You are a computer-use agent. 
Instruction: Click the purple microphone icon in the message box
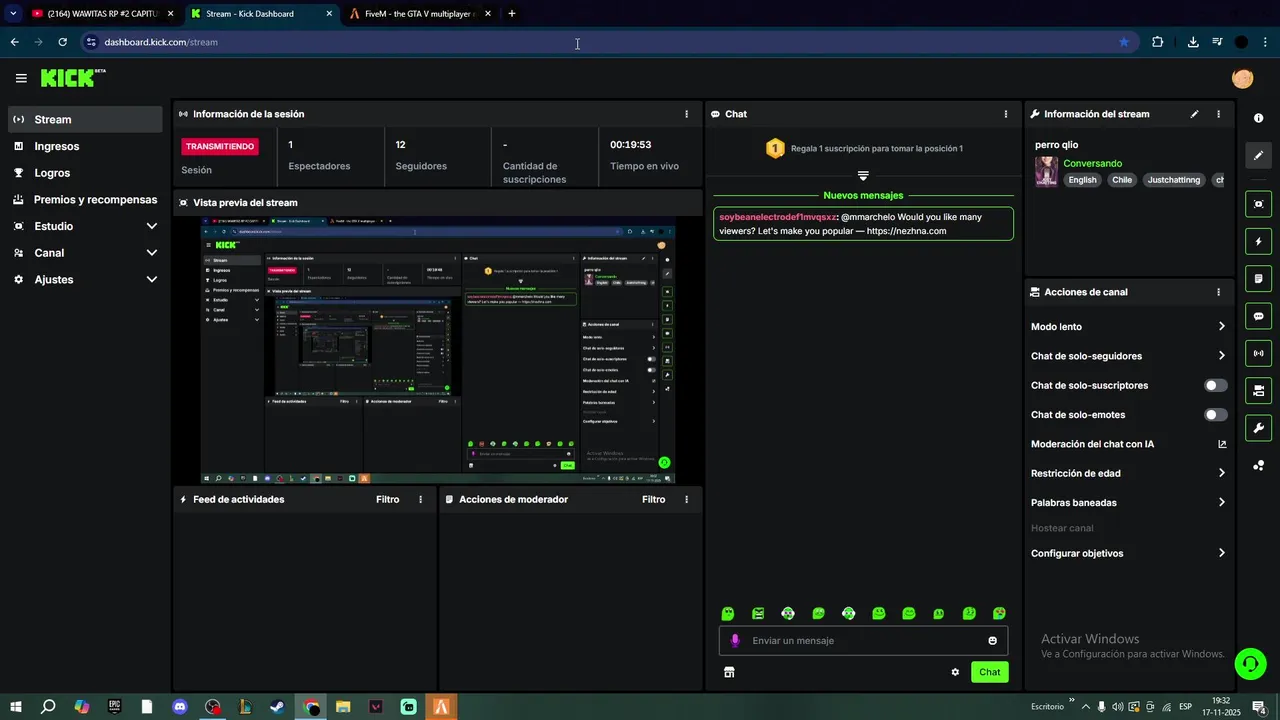coord(735,641)
